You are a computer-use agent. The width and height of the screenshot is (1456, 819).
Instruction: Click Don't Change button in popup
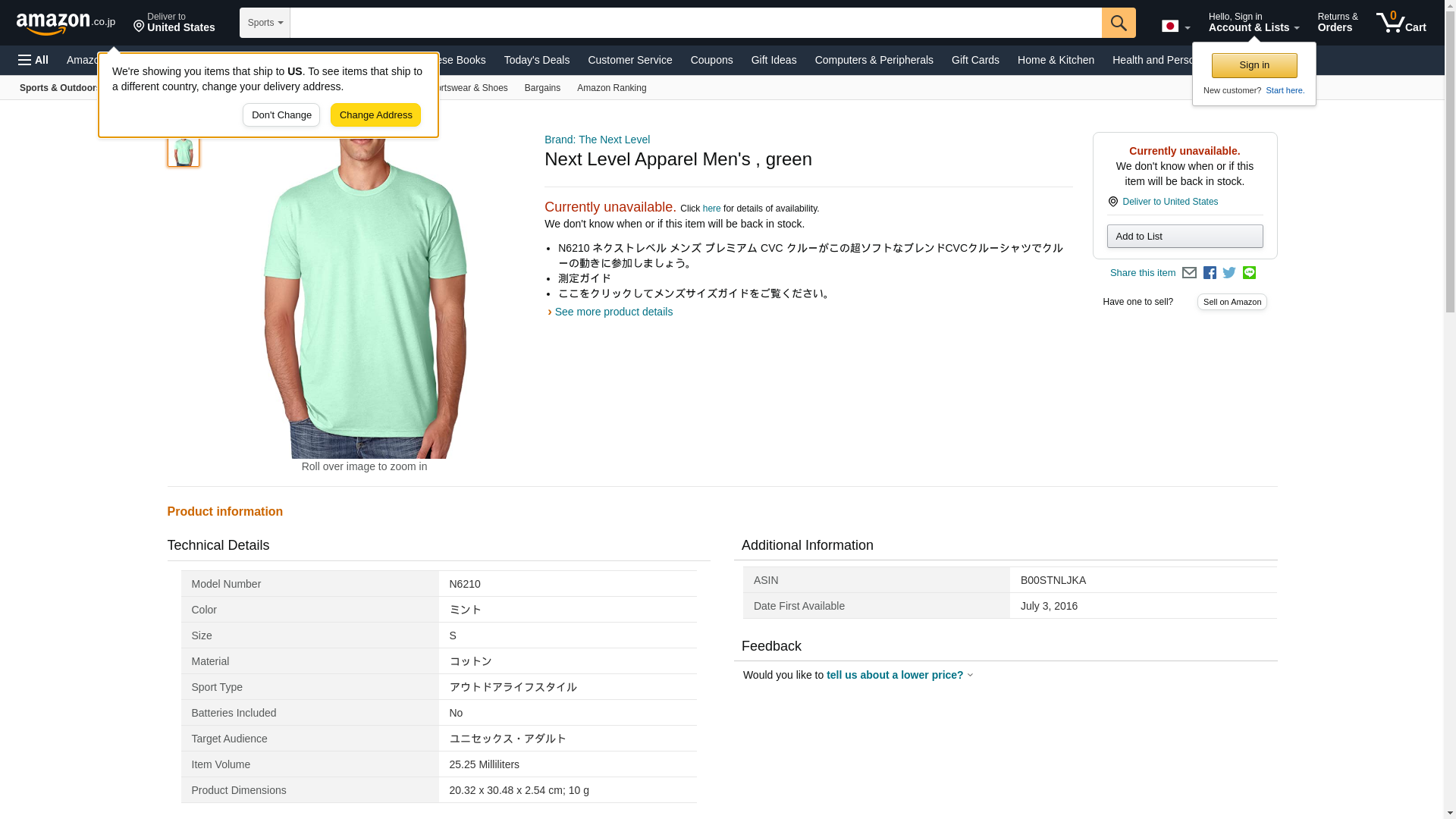click(x=281, y=115)
